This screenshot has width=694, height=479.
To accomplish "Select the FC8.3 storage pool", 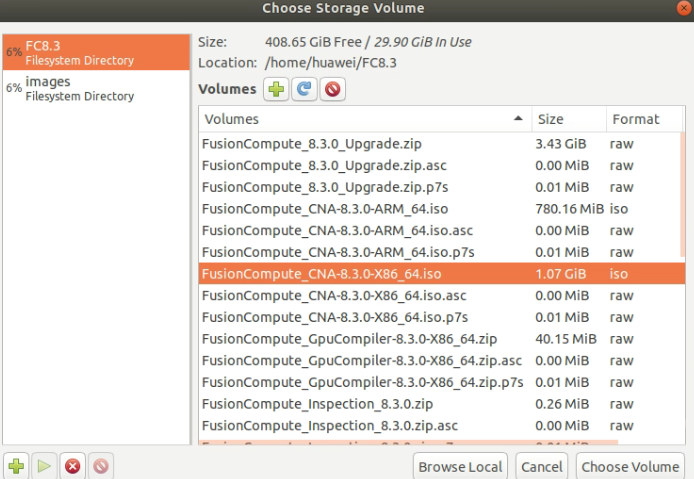I will [96, 52].
